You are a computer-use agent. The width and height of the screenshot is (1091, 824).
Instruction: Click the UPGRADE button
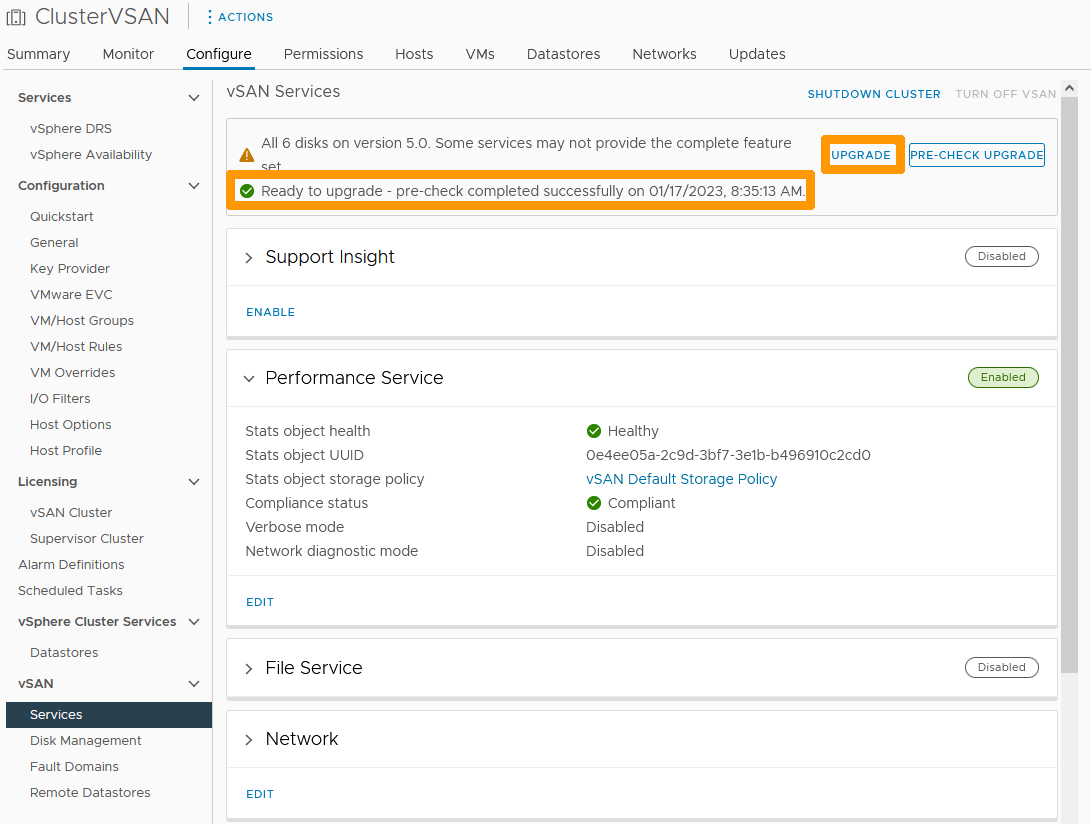coord(862,155)
